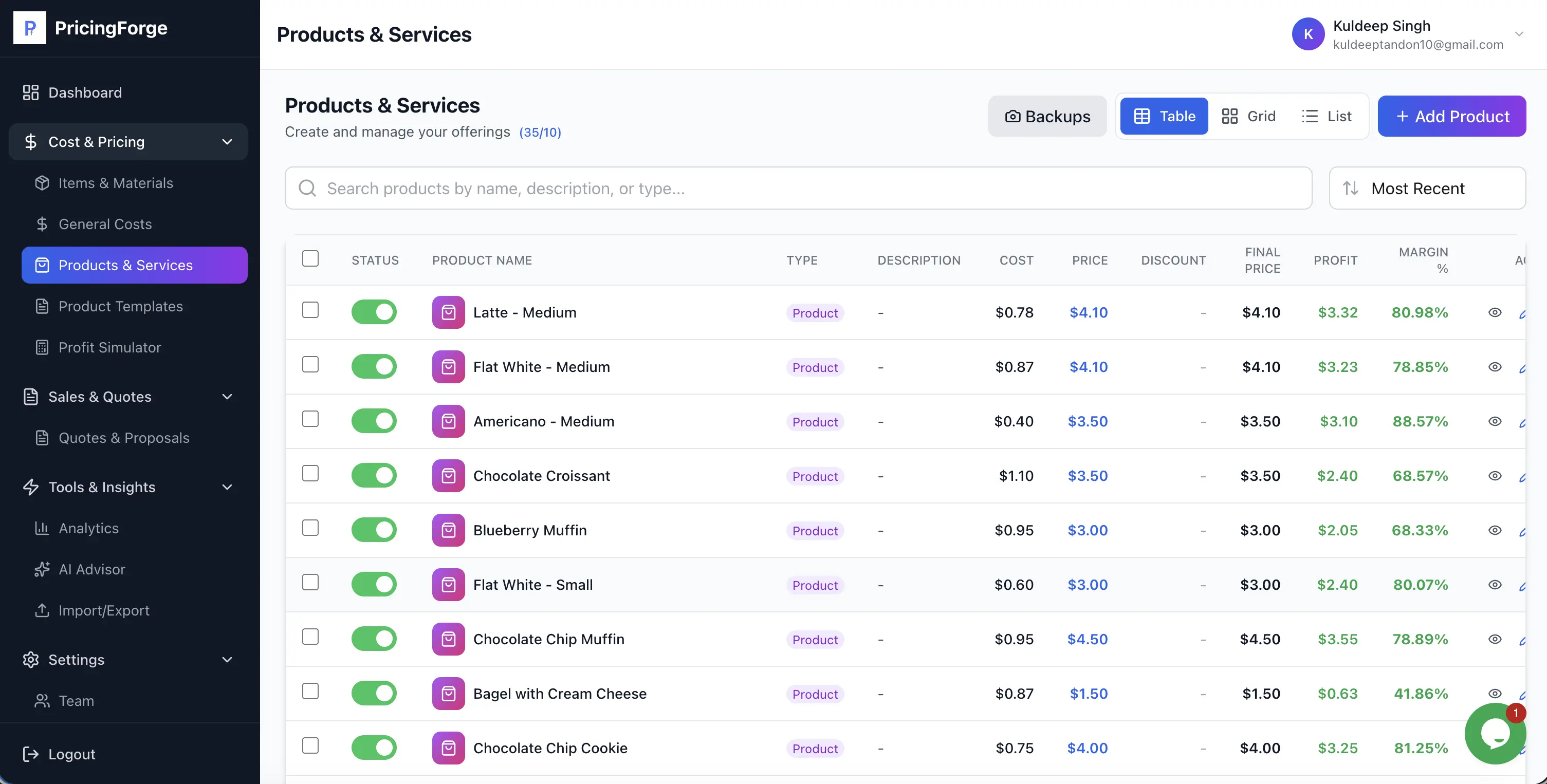Click the Product Templates icon
Image resolution: width=1547 pixels, height=784 pixels.
(x=42, y=306)
